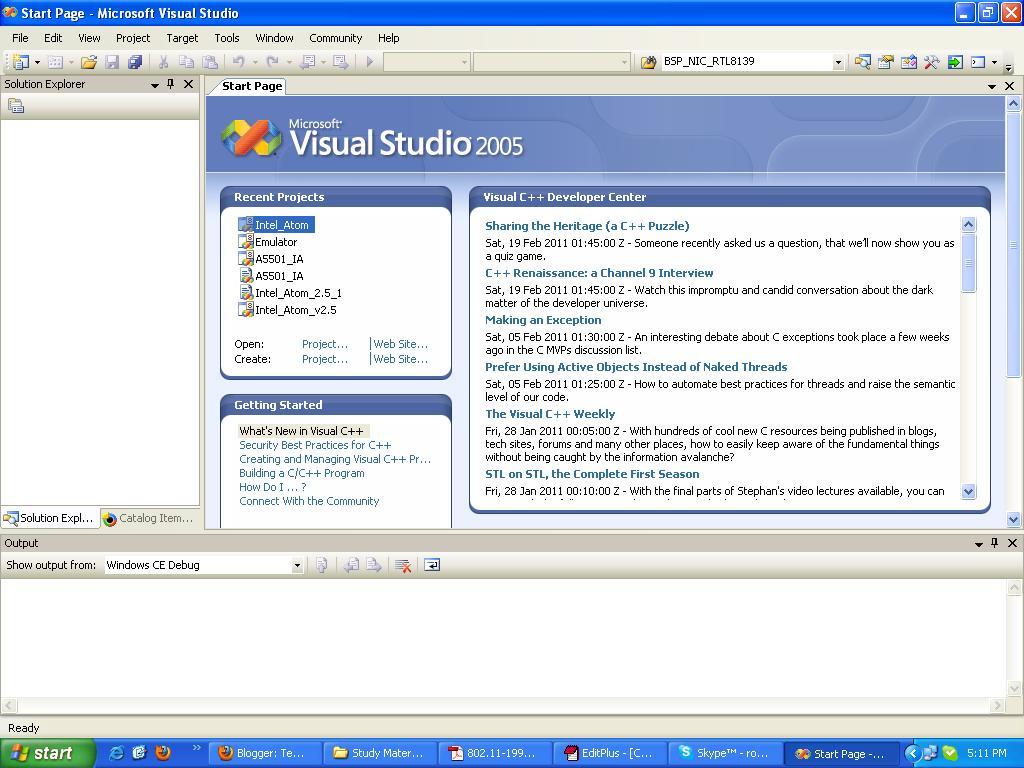Expand Command Window icon dropdown arrow

pyautogui.click(x=994, y=63)
